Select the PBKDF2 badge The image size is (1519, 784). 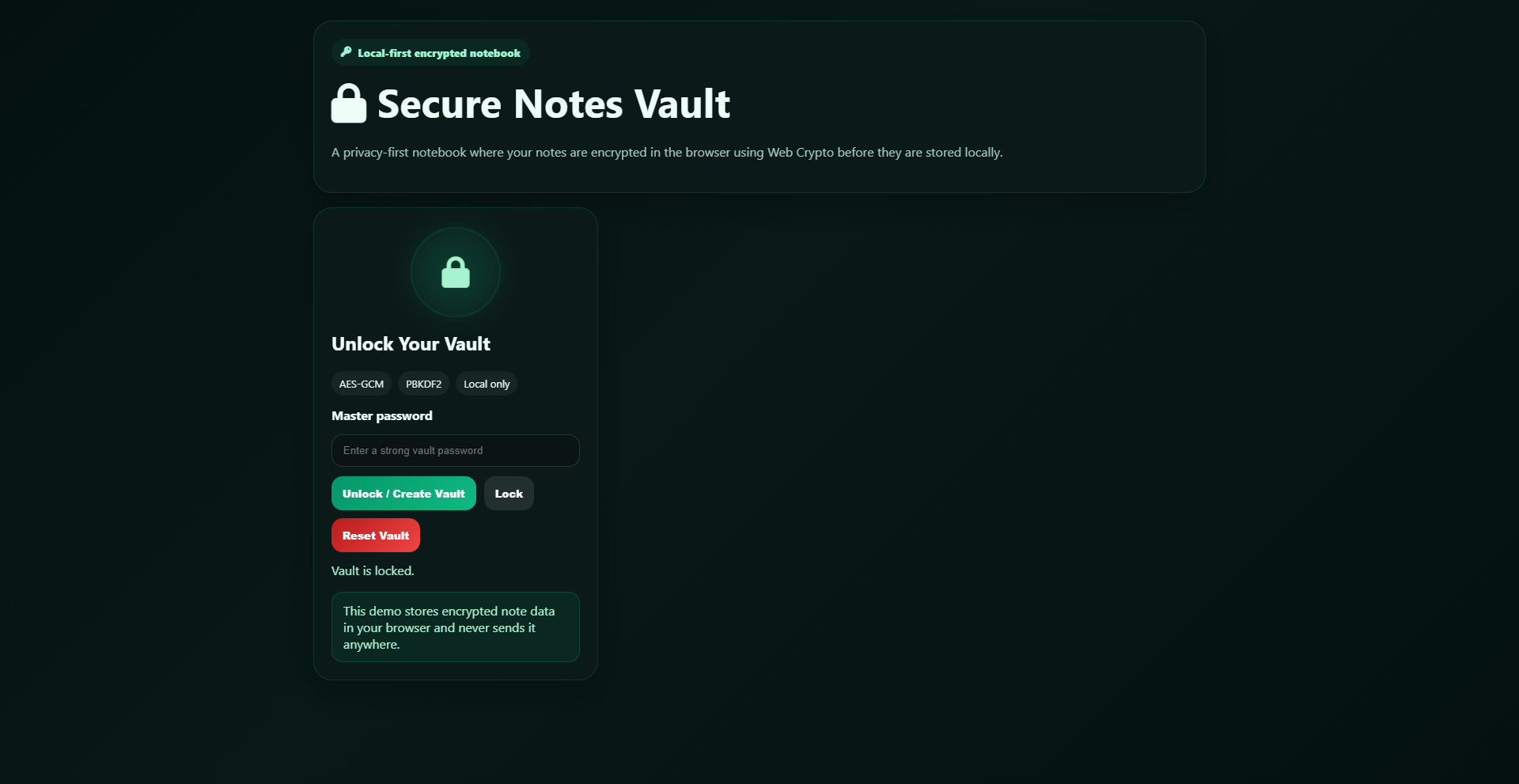pyautogui.click(x=423, y=384)
